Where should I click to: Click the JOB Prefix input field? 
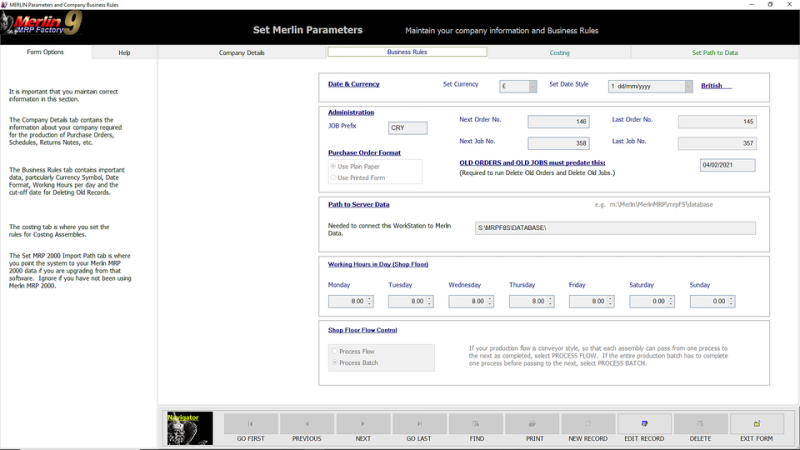click(x=407, y=128)
